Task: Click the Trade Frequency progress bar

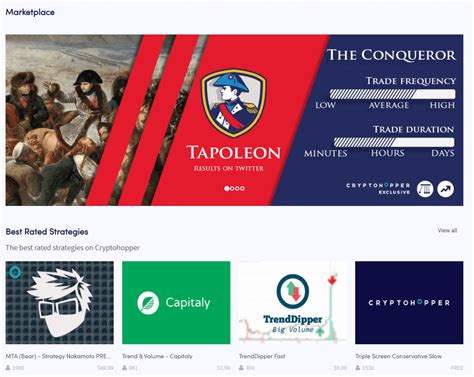Action: (392, 94)
